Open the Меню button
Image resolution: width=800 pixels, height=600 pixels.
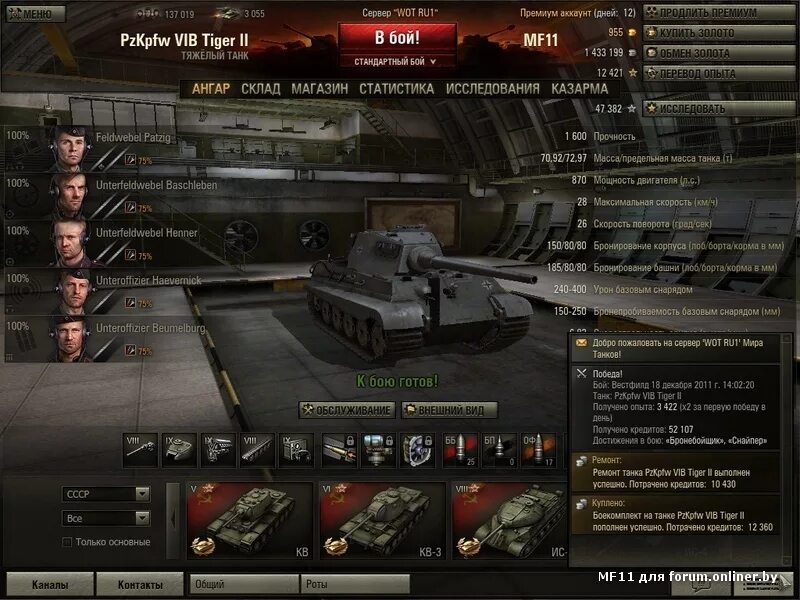pyautogui.click(x=36, y=14)
